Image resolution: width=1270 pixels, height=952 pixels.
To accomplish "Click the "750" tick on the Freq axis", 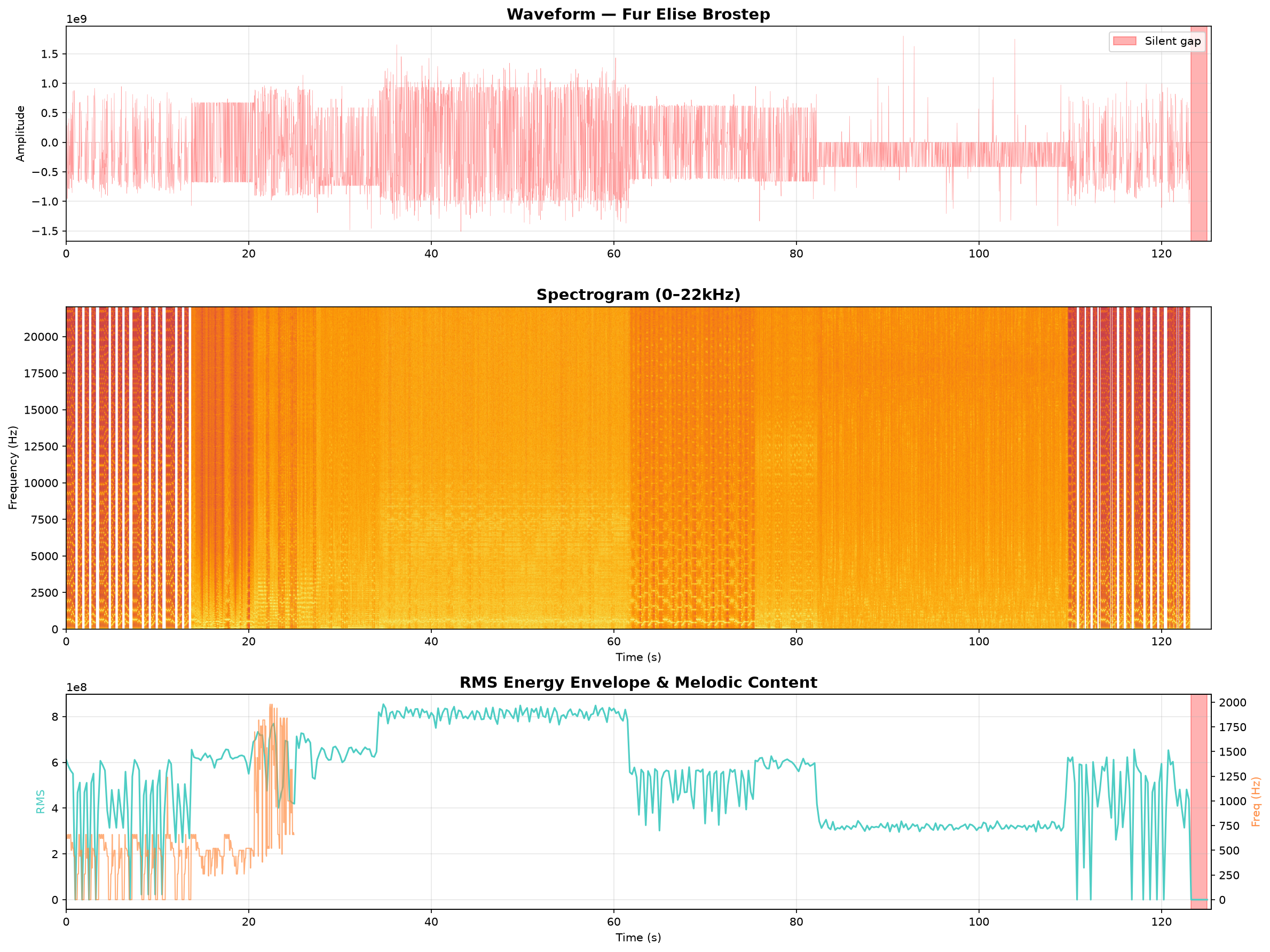I will (x=1229, y=826).
